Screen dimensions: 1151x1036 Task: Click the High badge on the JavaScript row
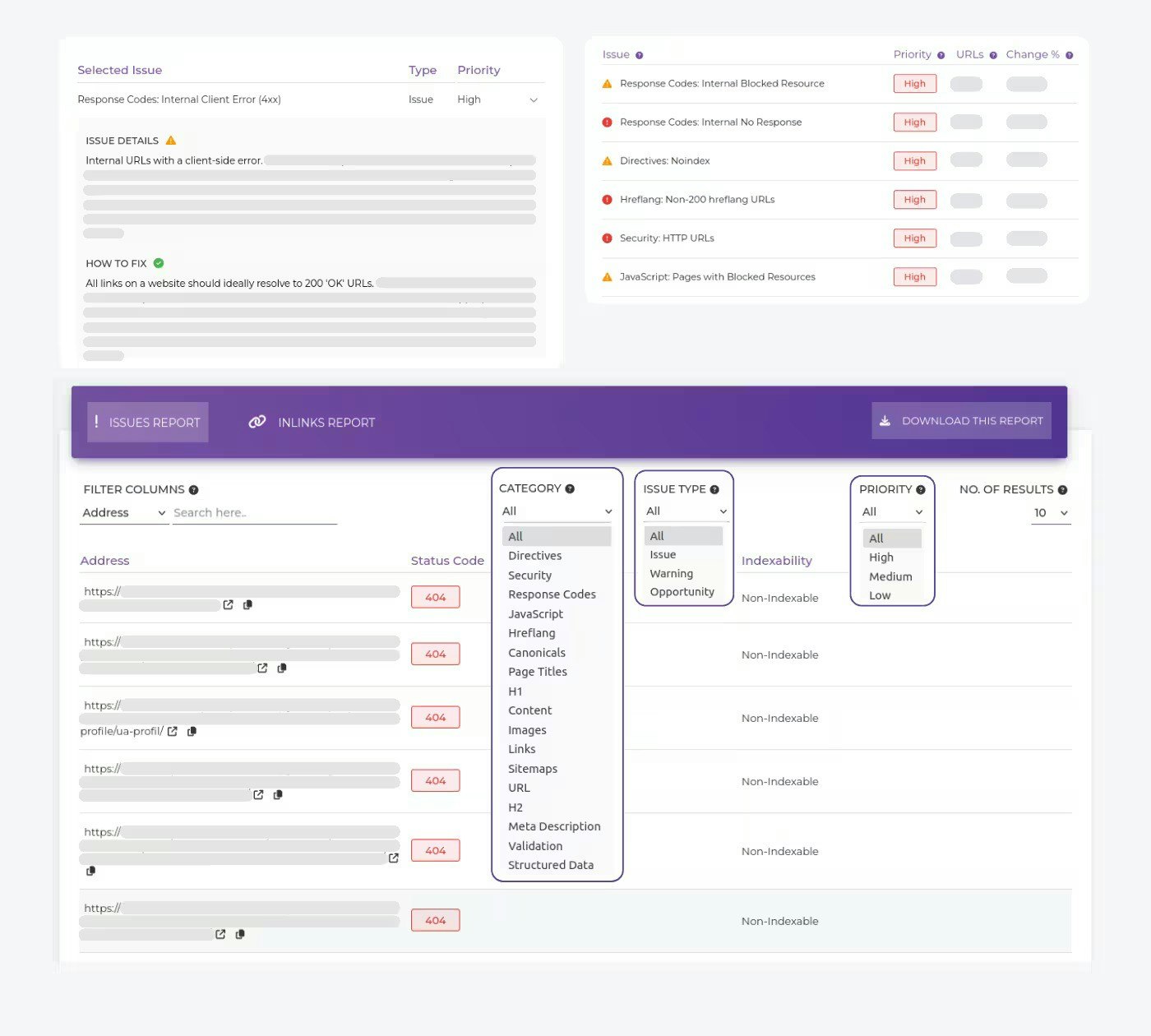pyautogui.click(x=914, y=276)
